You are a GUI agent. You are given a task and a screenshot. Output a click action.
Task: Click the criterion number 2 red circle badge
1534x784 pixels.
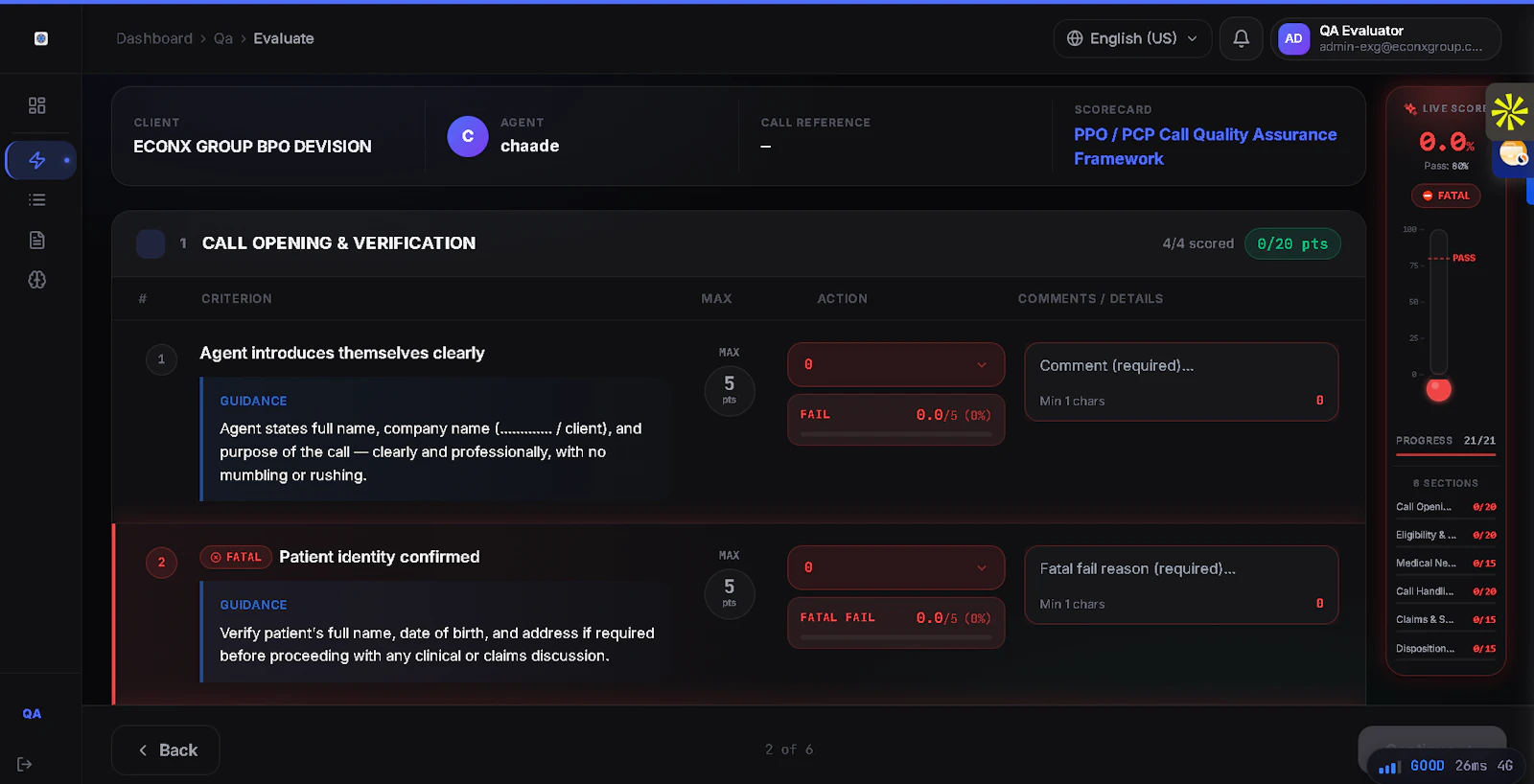161,563
